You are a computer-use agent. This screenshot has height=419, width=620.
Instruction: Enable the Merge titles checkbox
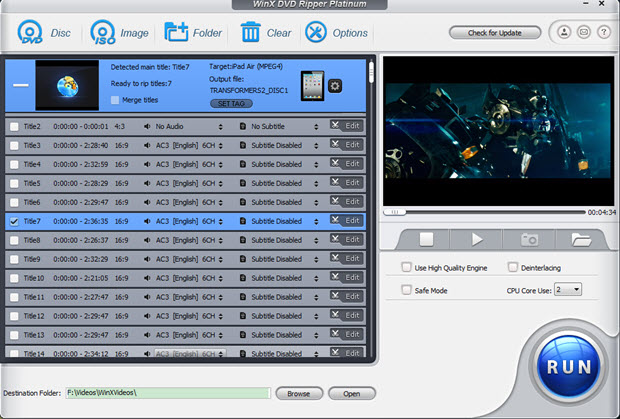(115, 100)
